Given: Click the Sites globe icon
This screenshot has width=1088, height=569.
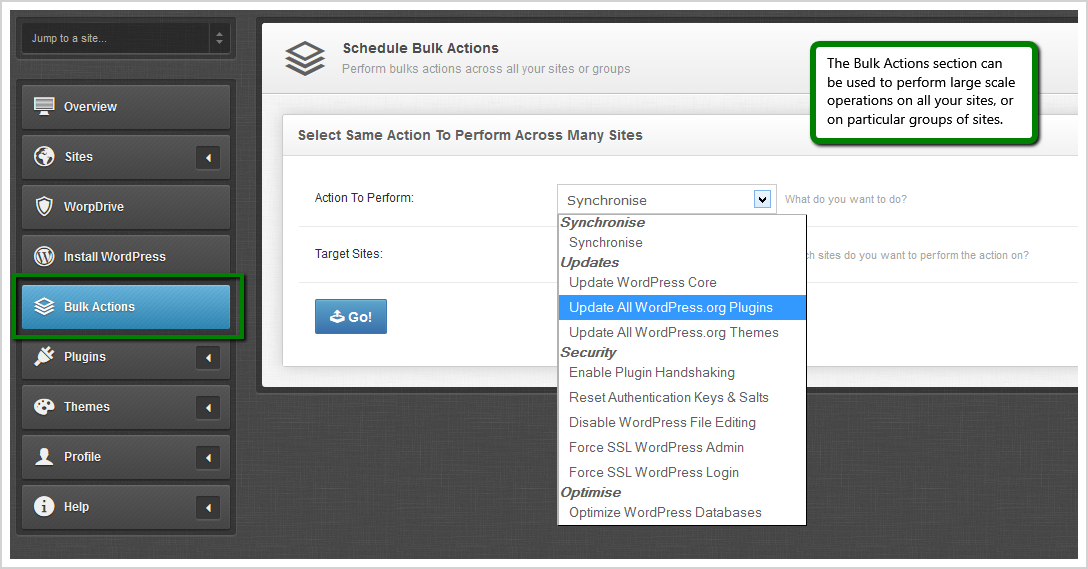Looking at the screenshot, I should 44,156.
